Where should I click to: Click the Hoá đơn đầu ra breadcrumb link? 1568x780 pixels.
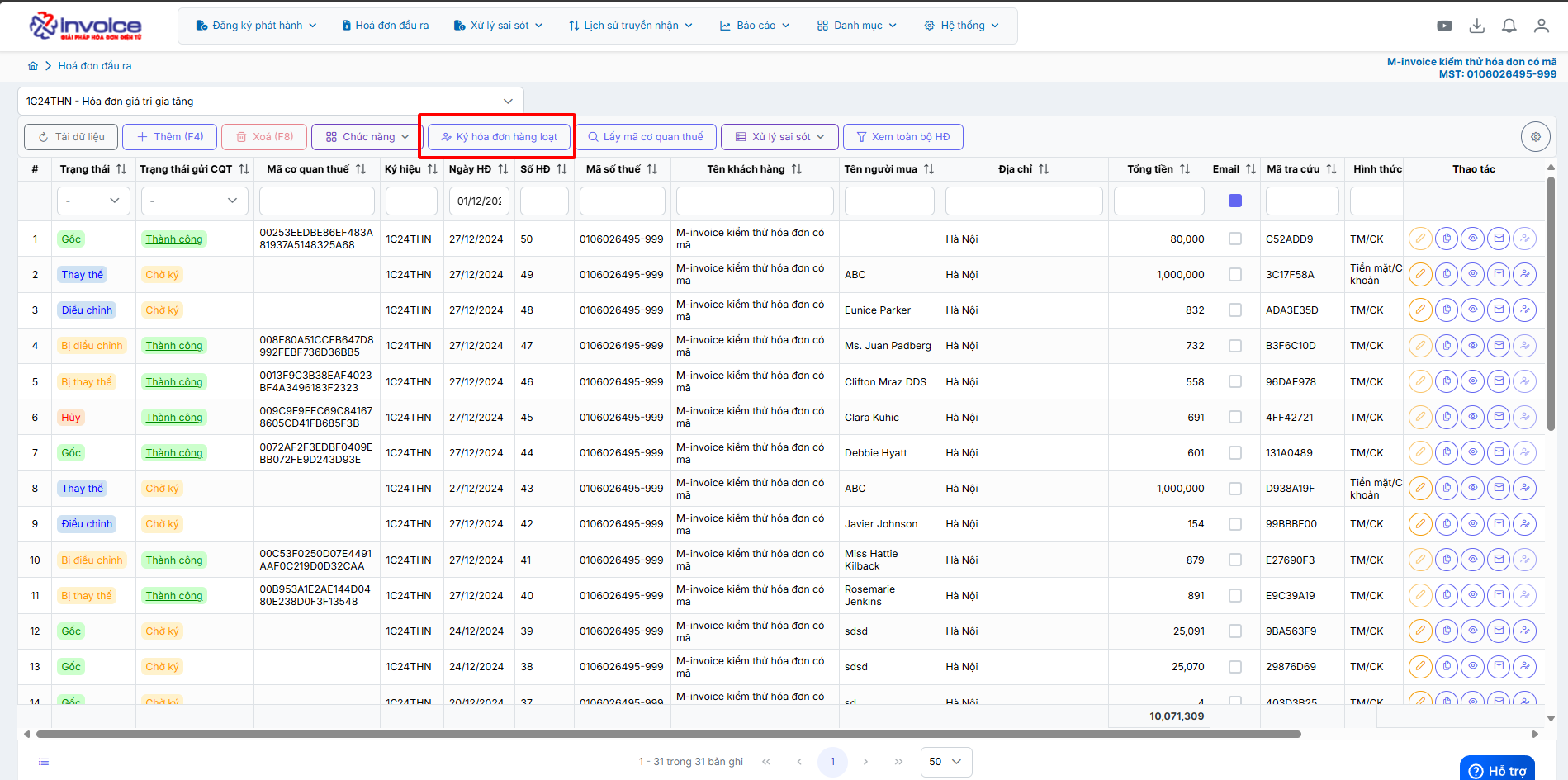pyautogui.click(x=95, y=66)
